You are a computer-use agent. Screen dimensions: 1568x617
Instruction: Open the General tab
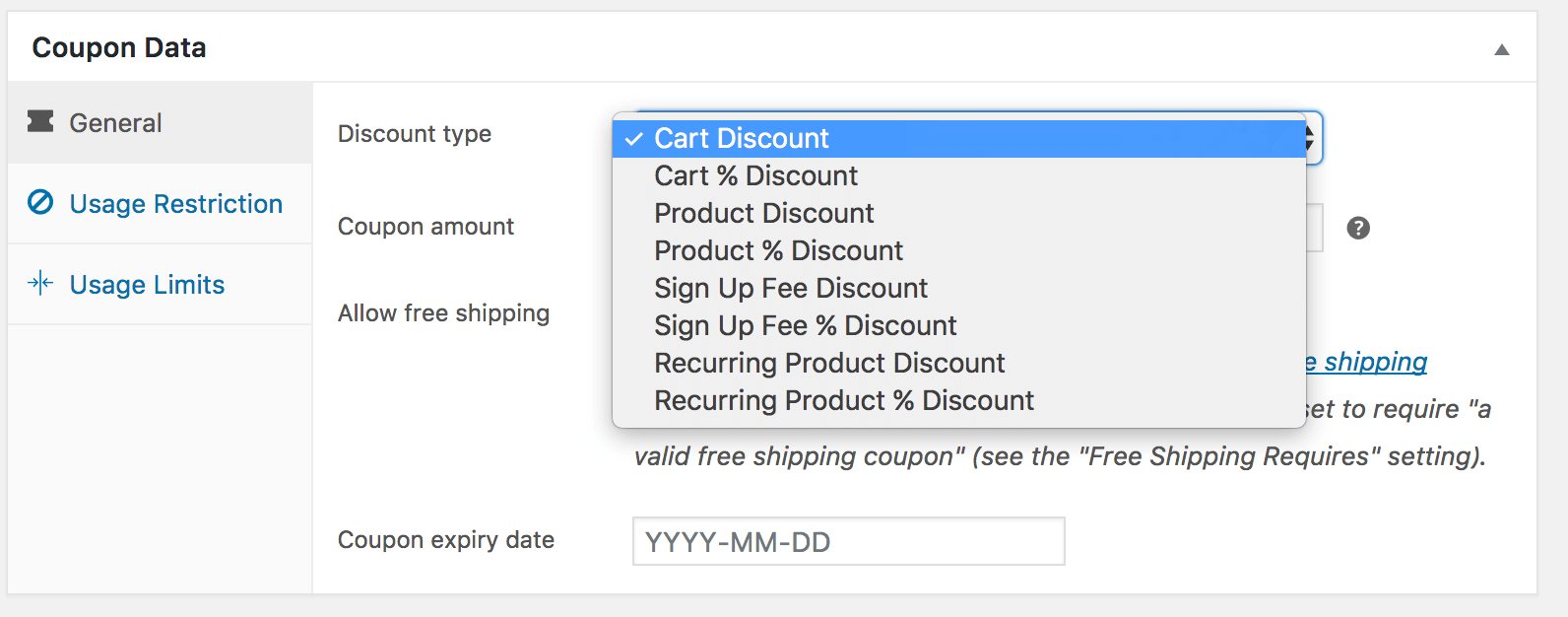coord(115,123)
